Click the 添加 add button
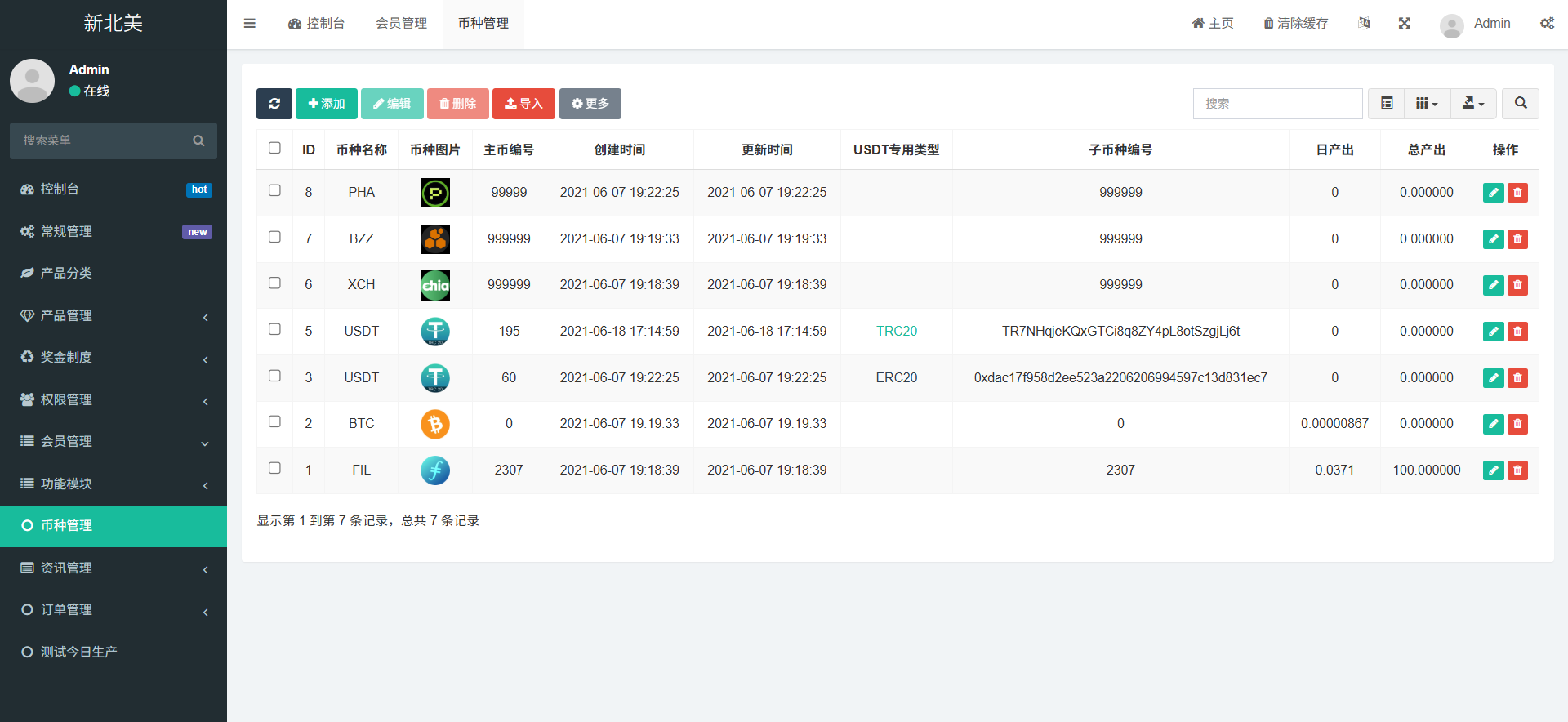The image size is (1568, 722). click(326, 104)
